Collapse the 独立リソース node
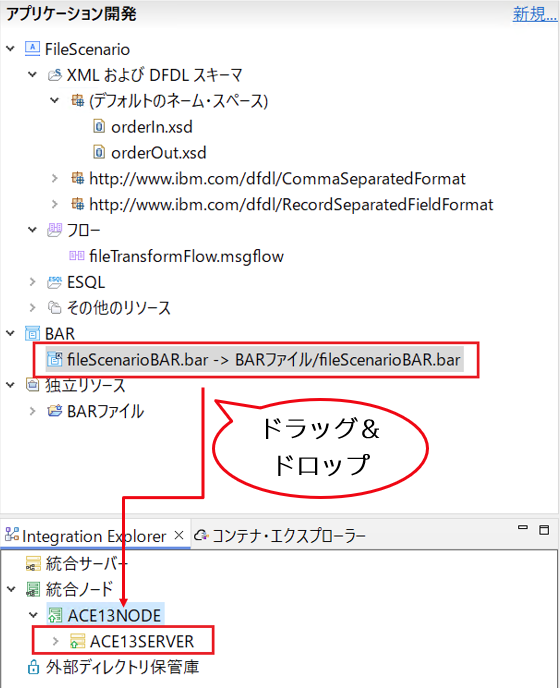The width and height of the screenshot is (560, 688). [x=11, y=385]
